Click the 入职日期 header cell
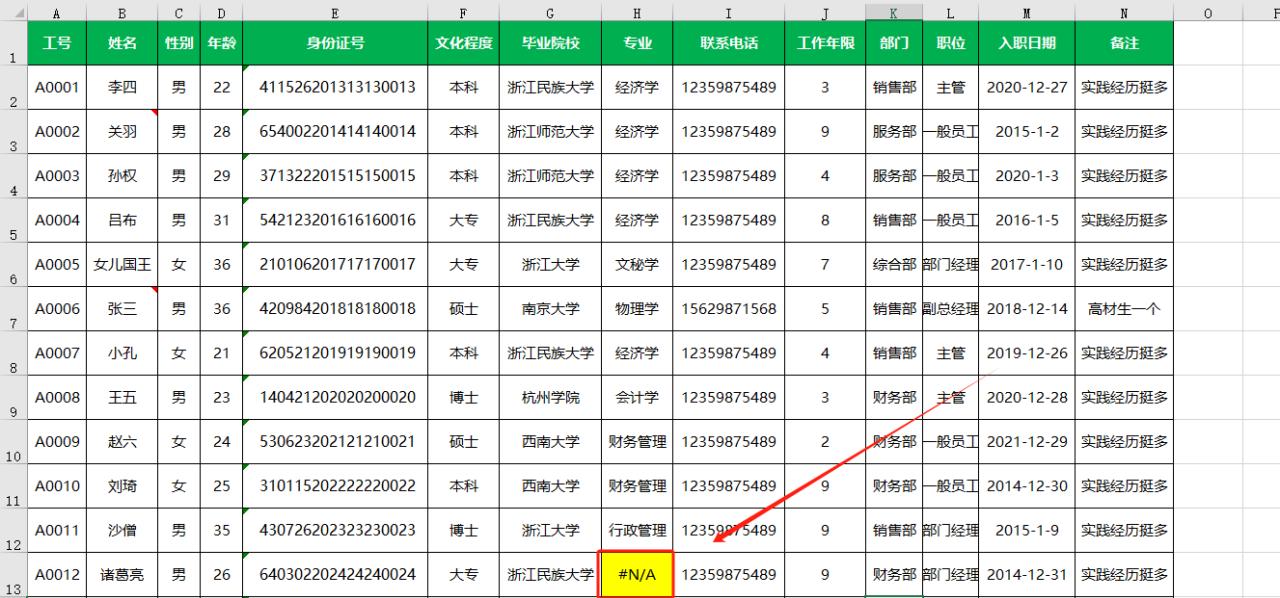 point(1027,43)
